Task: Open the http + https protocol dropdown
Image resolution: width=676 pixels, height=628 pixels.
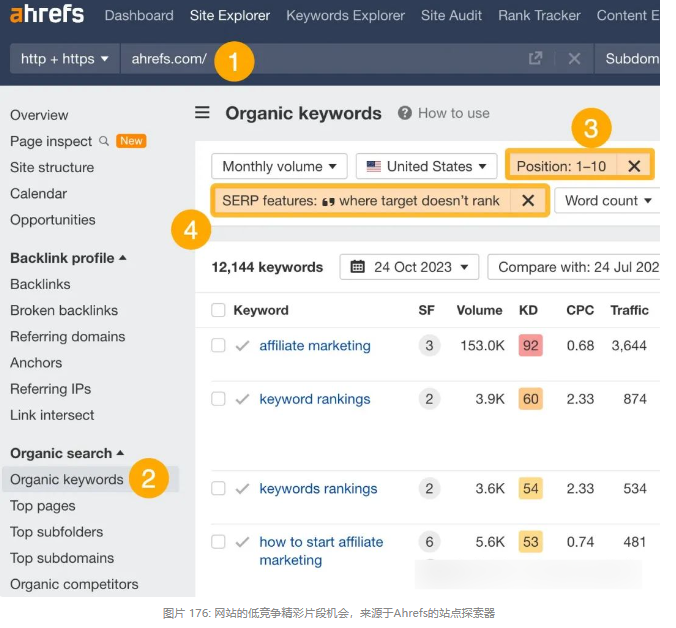Action: [x=65, y=58]
